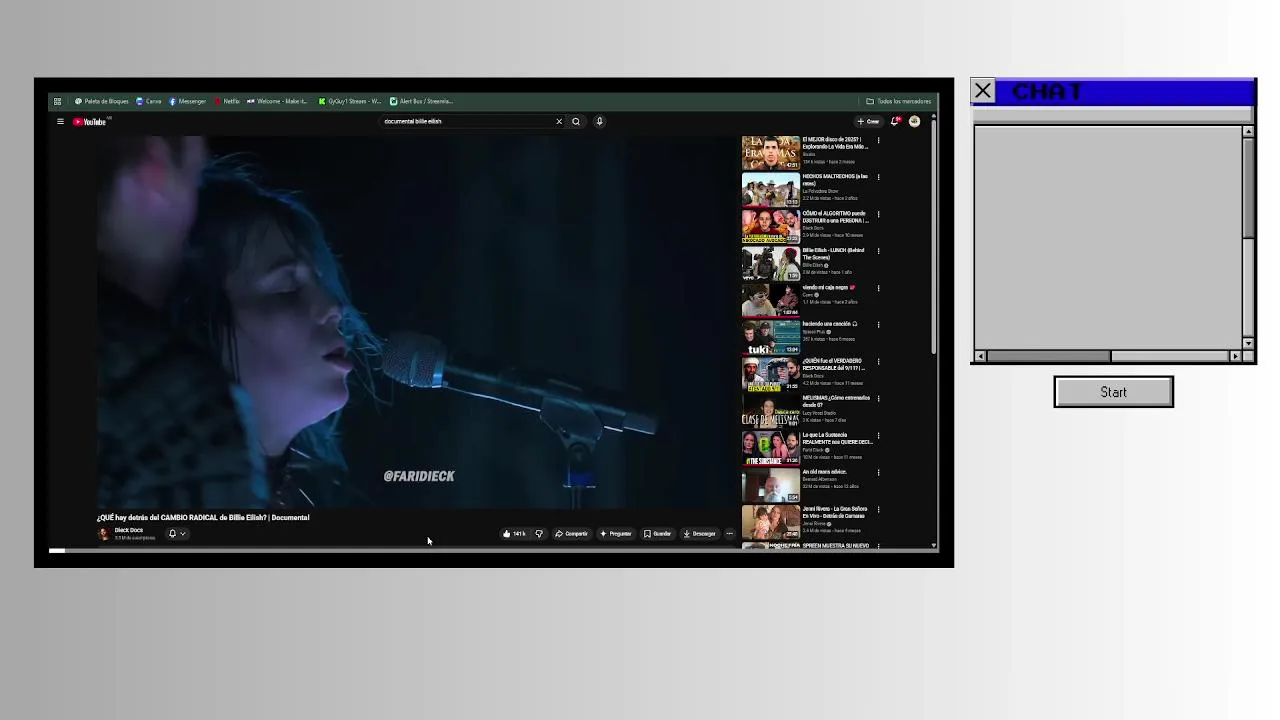Open the YouTube hamburger guide menu

pos(60,122)
